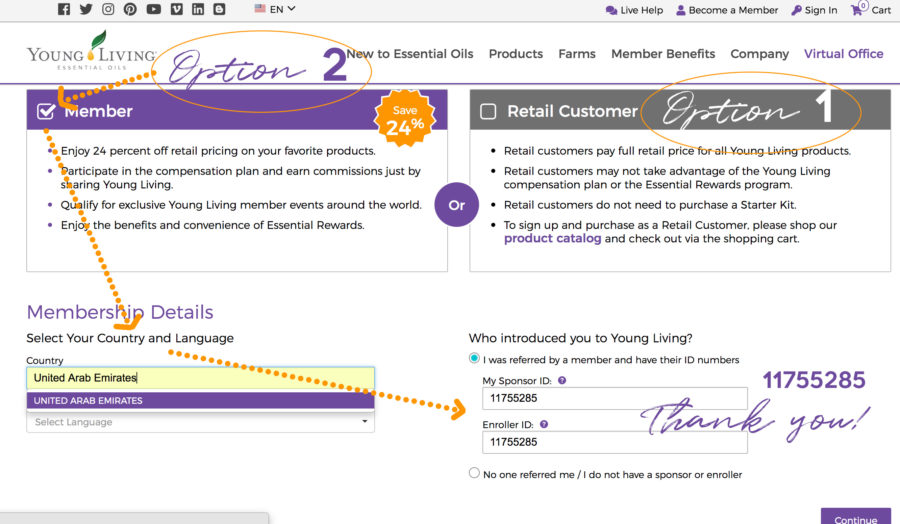Open the Twitter social icon
This screenshot has width=900, height=524.
[86, 9]
